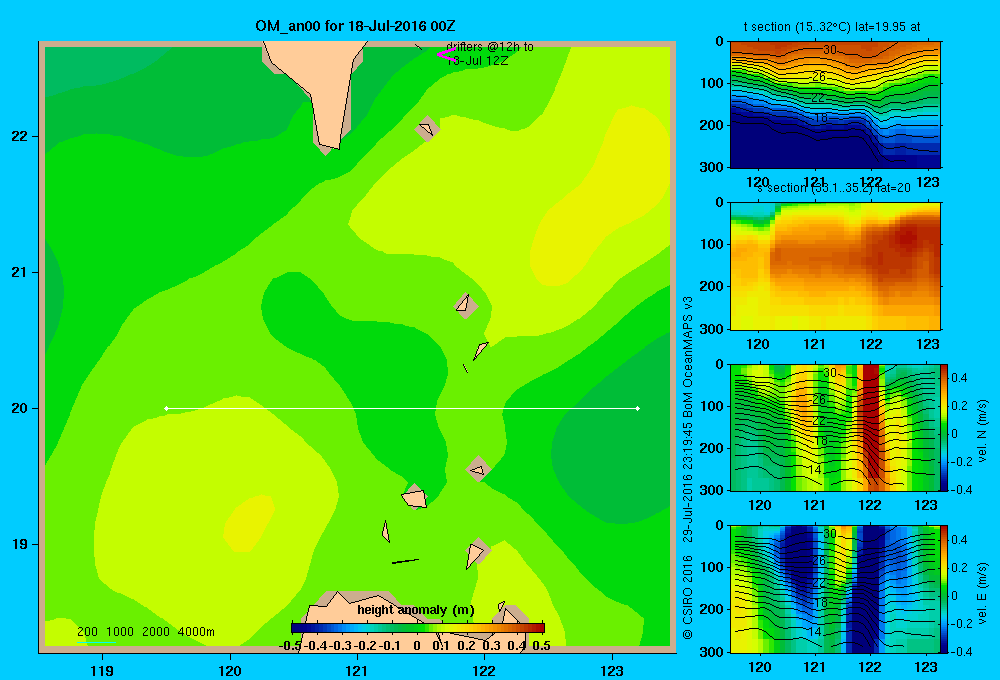Screen dimensions: 1000x680
Task: Click the 'height anomaly (m)' label
Action: point(416,610)
